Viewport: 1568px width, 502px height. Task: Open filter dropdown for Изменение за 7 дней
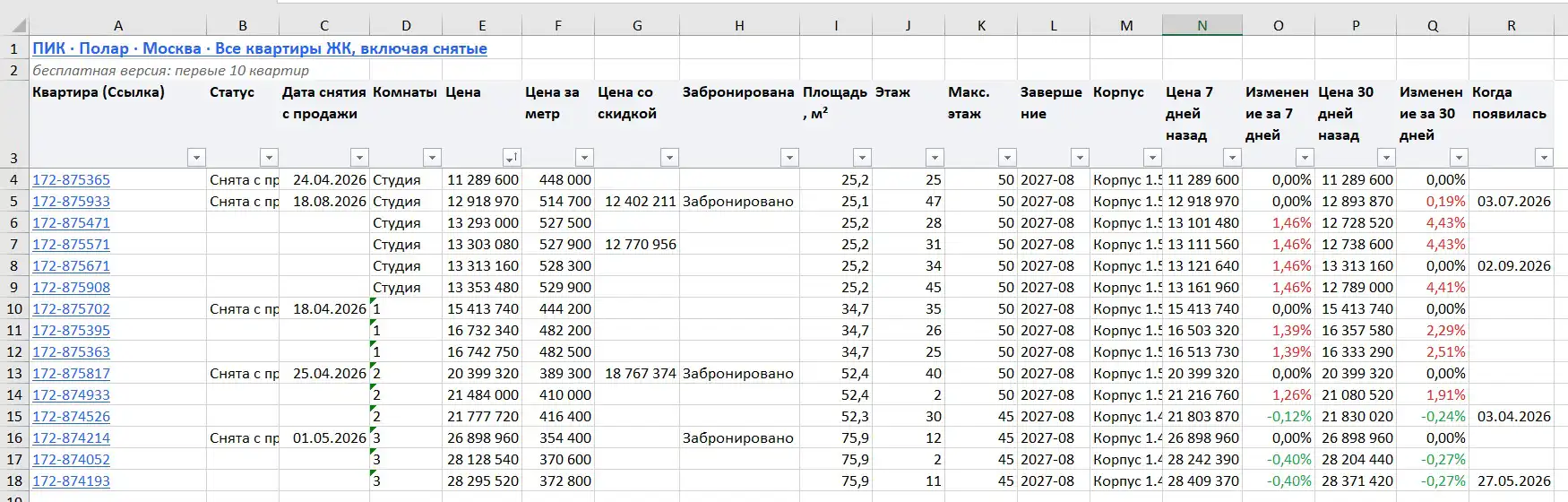pyautogui.click(x=1305, y=158)
